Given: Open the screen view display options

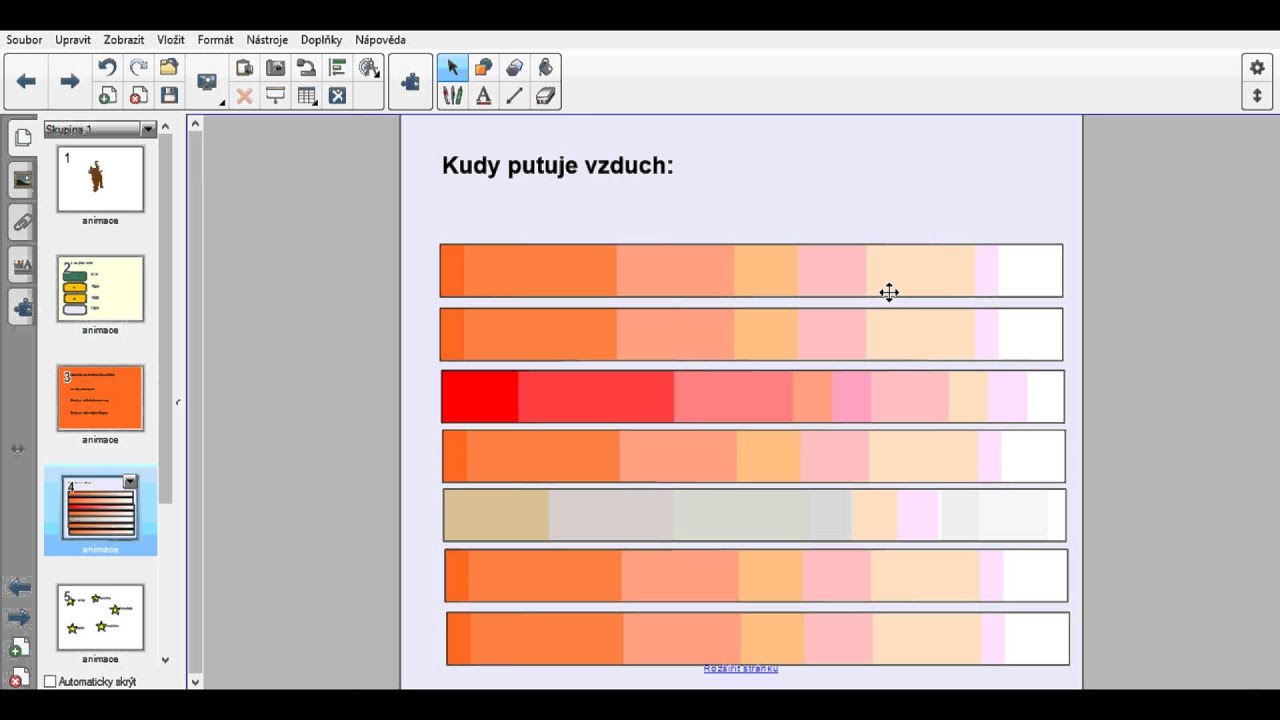Looking at the screenshot, I should [207, 82].
